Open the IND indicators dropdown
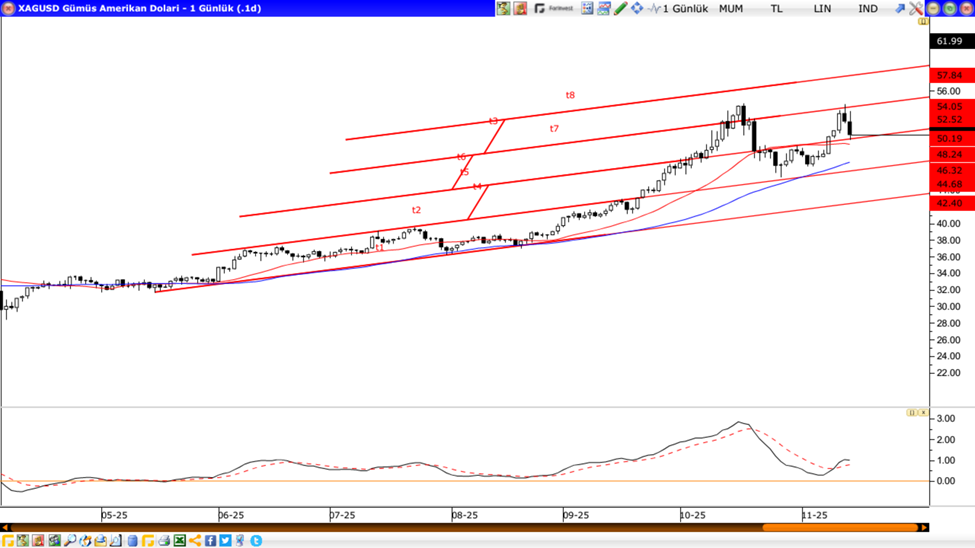This screenshot has width=975, height=548. point(868,8)
